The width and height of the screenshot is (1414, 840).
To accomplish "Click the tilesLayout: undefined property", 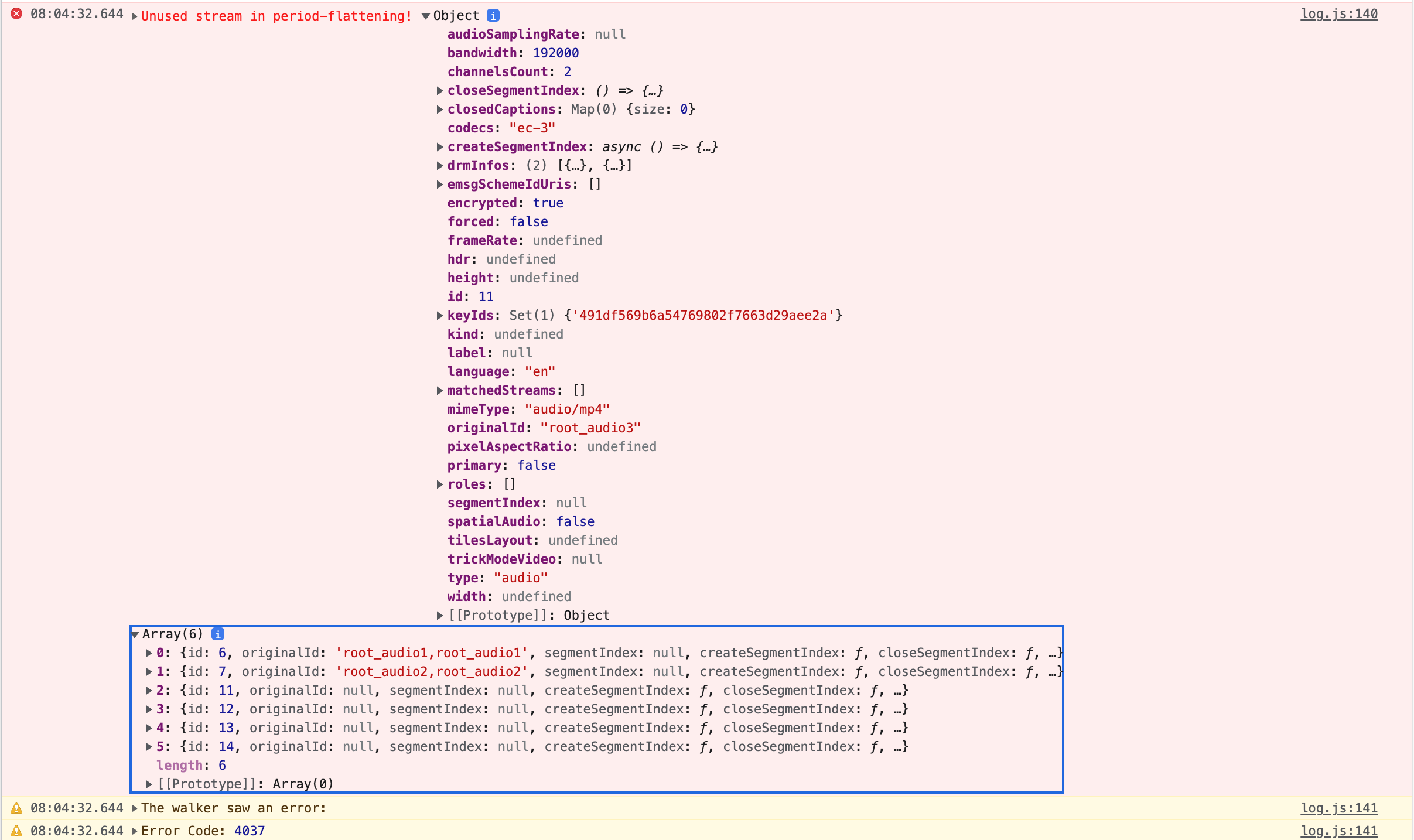I will tap(532, 541).
